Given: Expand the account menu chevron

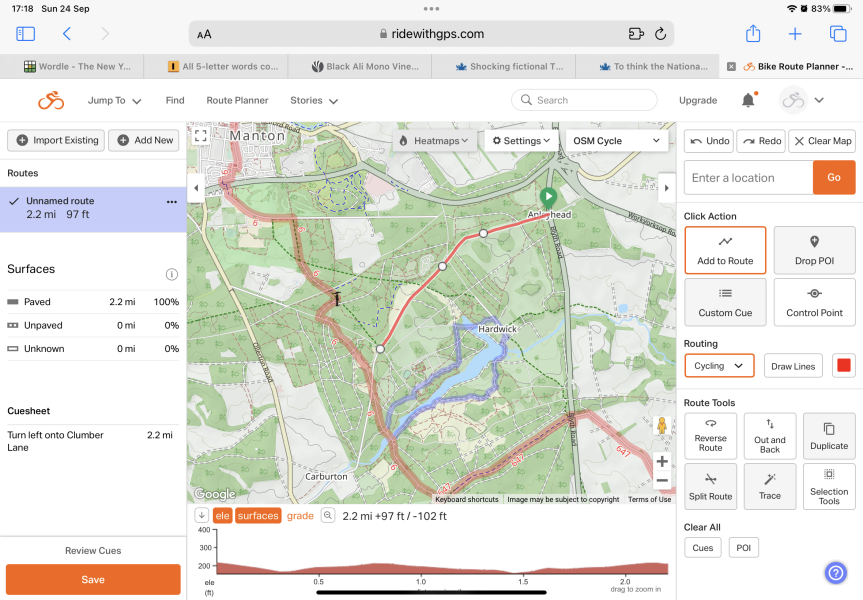Looking at the screenshot, I should [819, 100].
